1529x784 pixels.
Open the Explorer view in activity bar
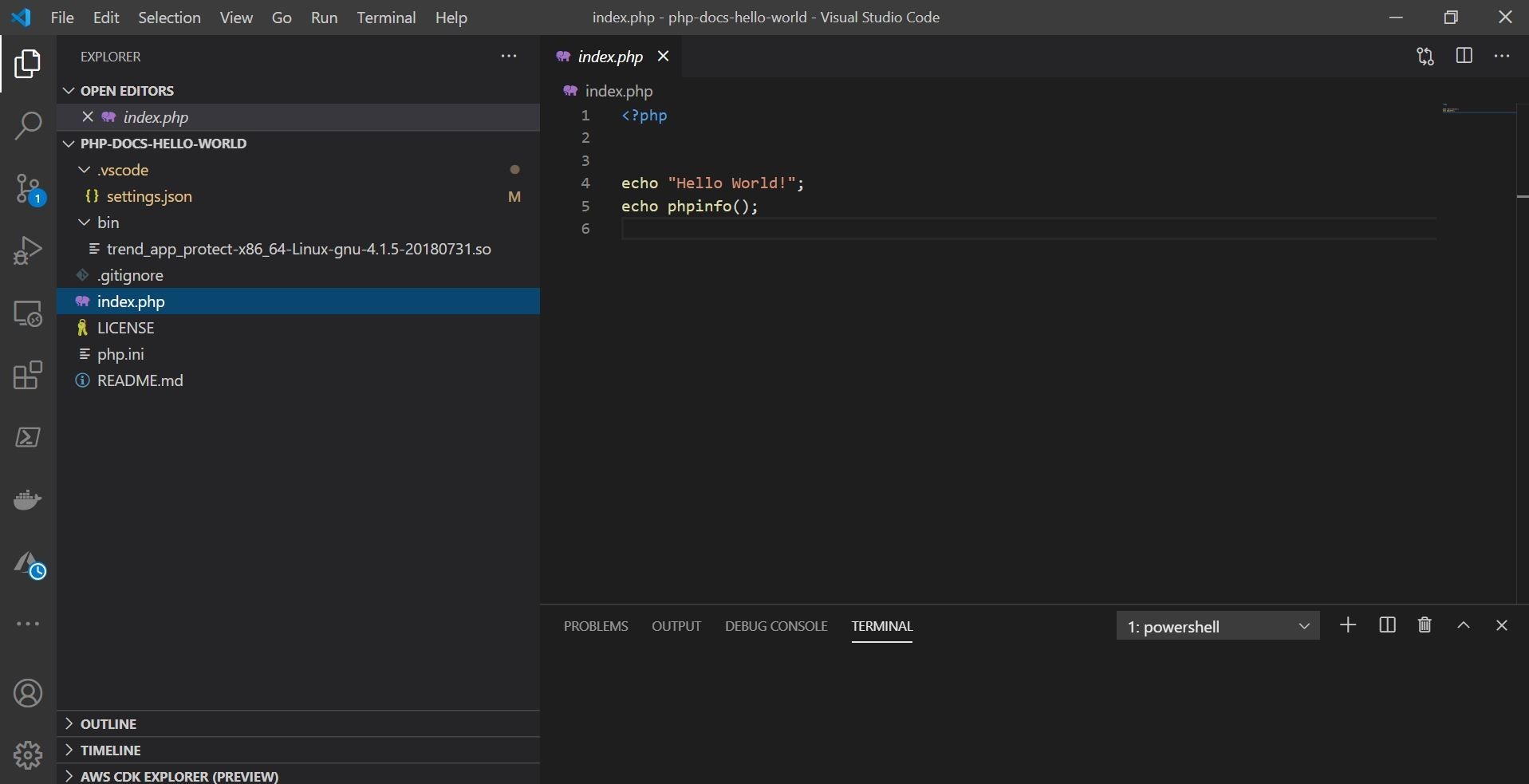click(28, 64)
